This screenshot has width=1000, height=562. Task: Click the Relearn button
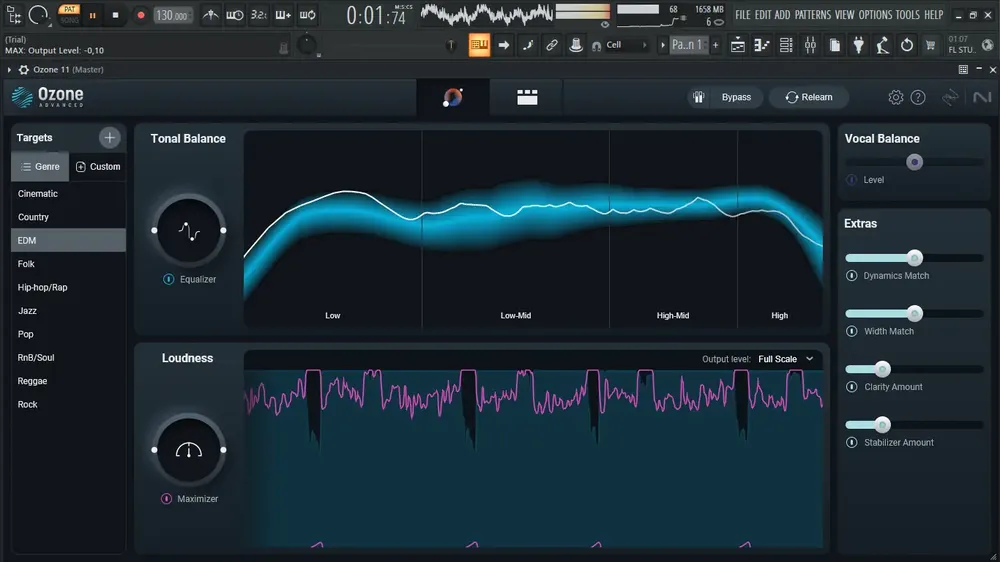point(809,97)
